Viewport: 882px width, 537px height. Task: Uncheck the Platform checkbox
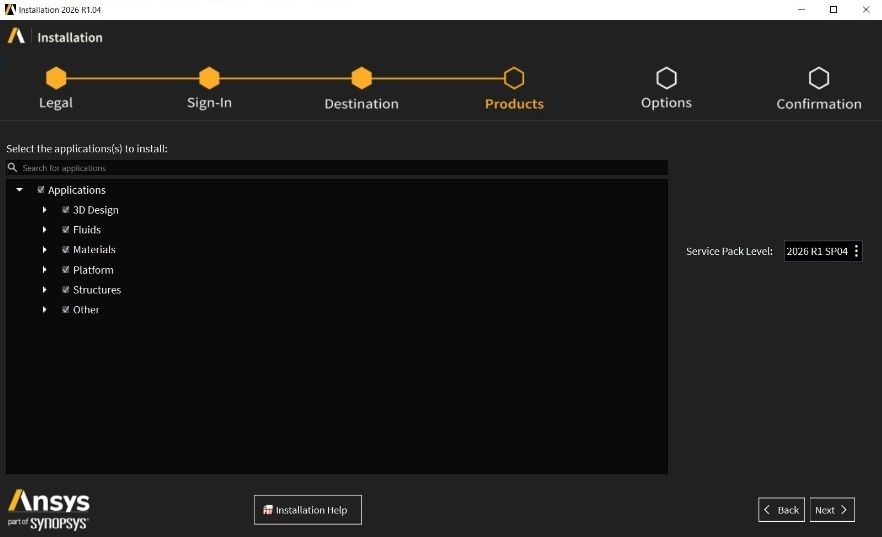(x=65, y=270)
